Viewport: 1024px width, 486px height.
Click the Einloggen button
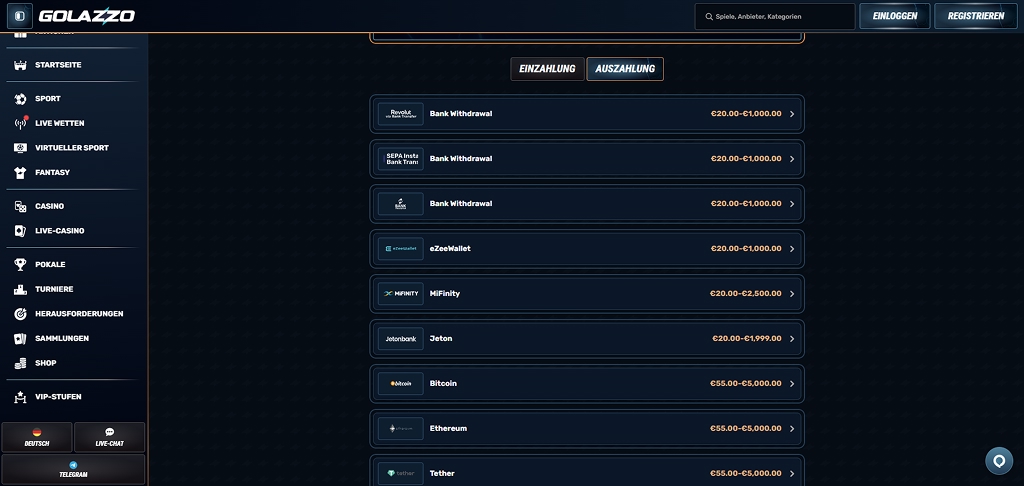(x=895, y=16)
